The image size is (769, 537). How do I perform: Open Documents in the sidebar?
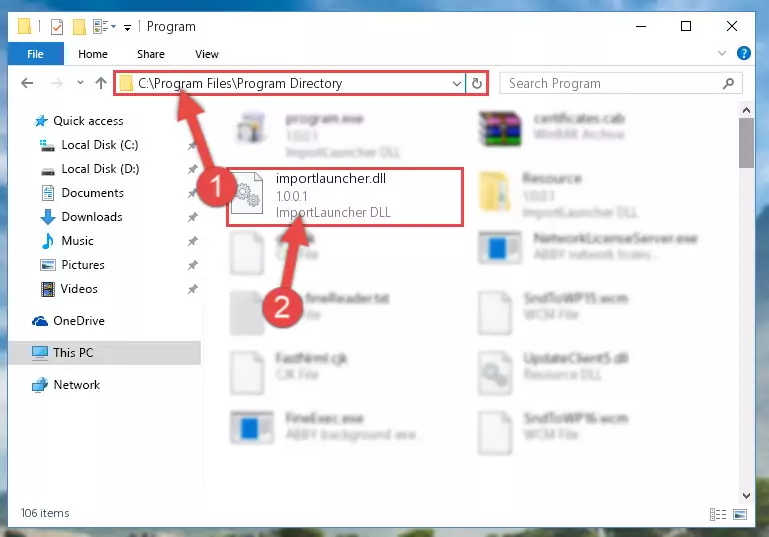click(82, 193)
